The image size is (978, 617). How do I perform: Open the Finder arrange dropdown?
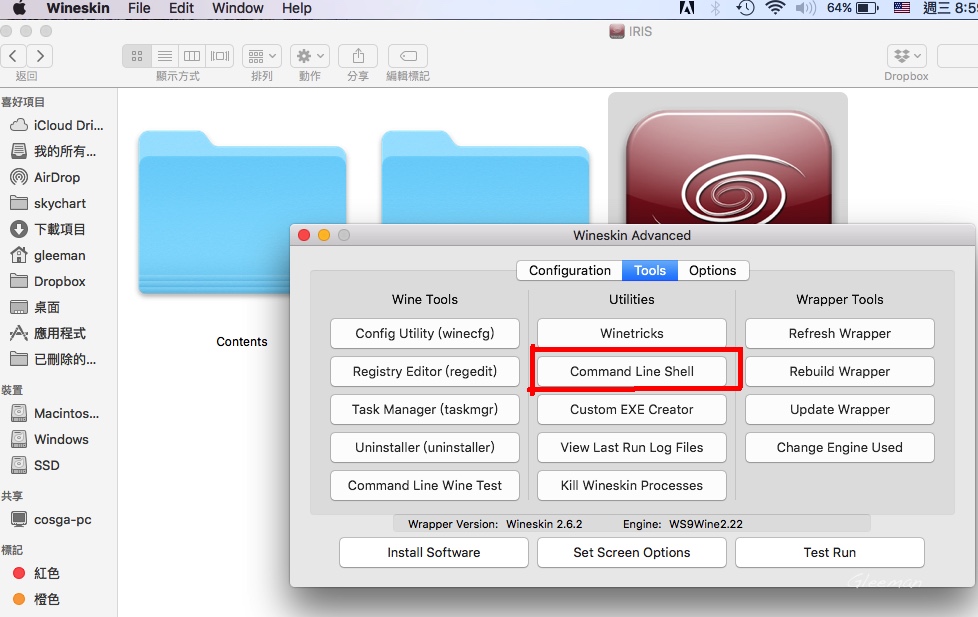pos(262,56)
